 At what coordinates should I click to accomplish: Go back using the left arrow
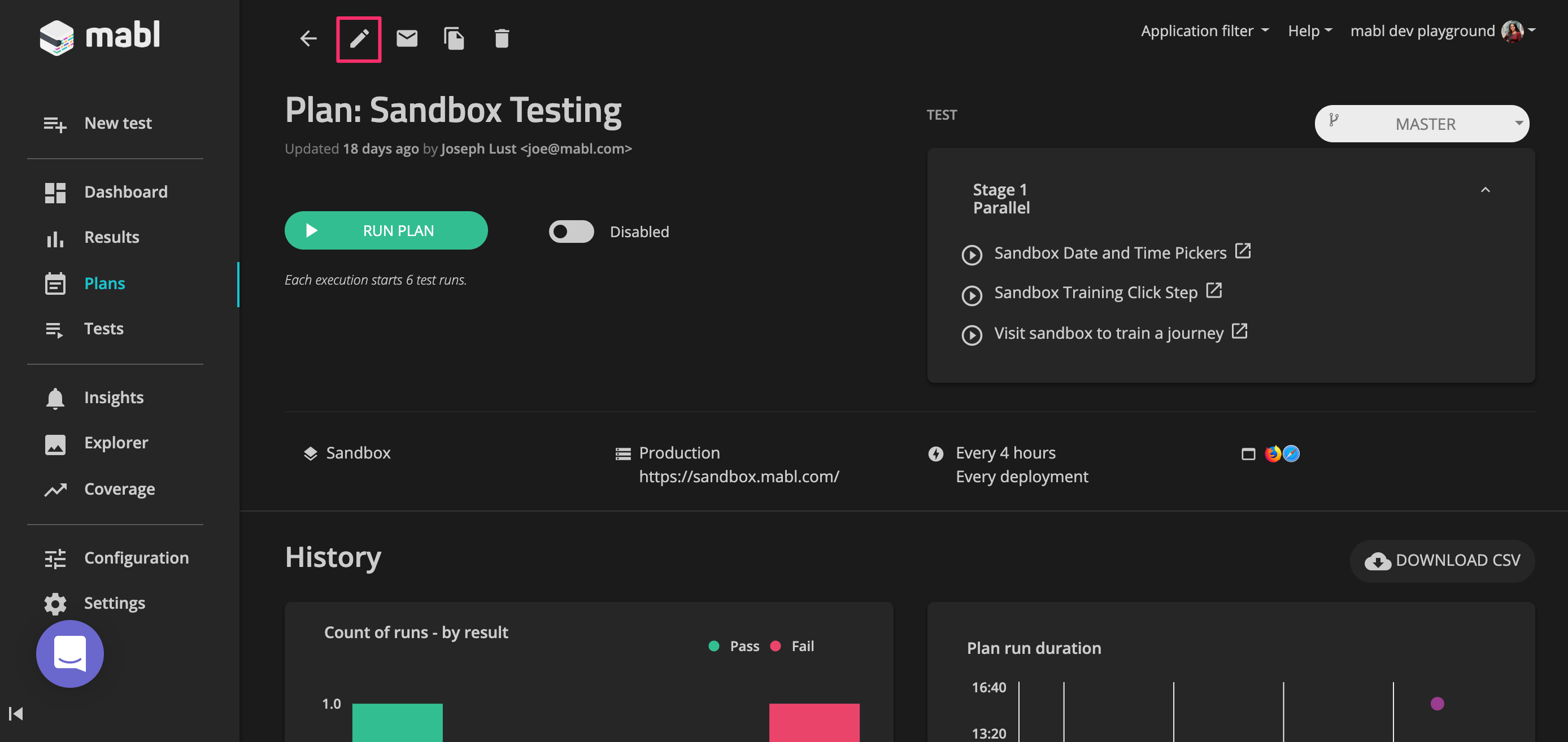click(x=308, y=39)
